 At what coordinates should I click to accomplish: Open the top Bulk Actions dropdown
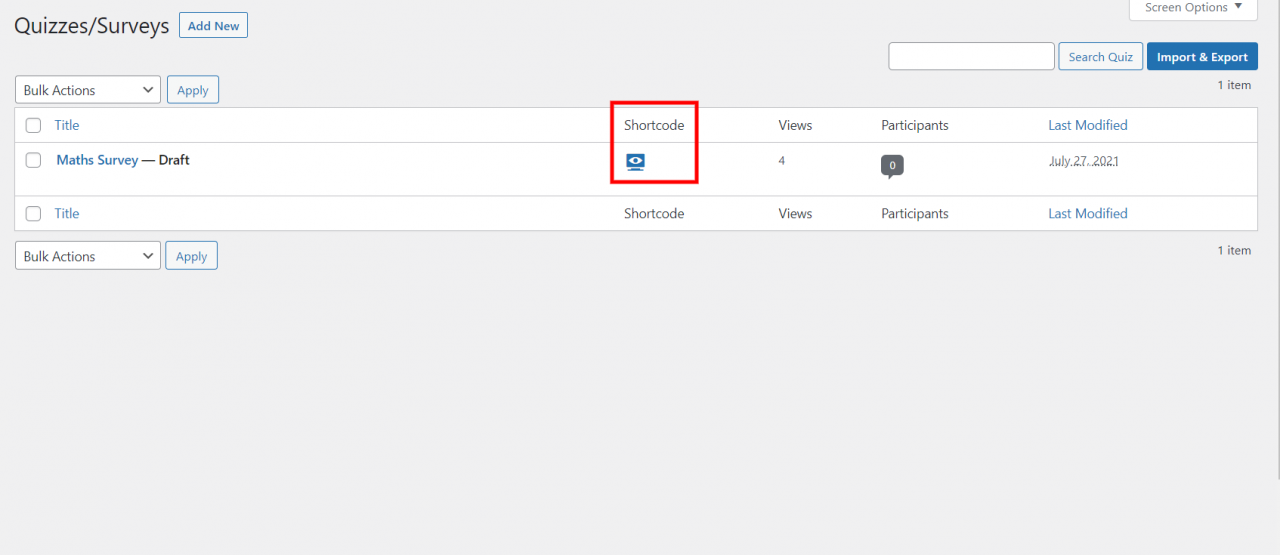(88, 90)
